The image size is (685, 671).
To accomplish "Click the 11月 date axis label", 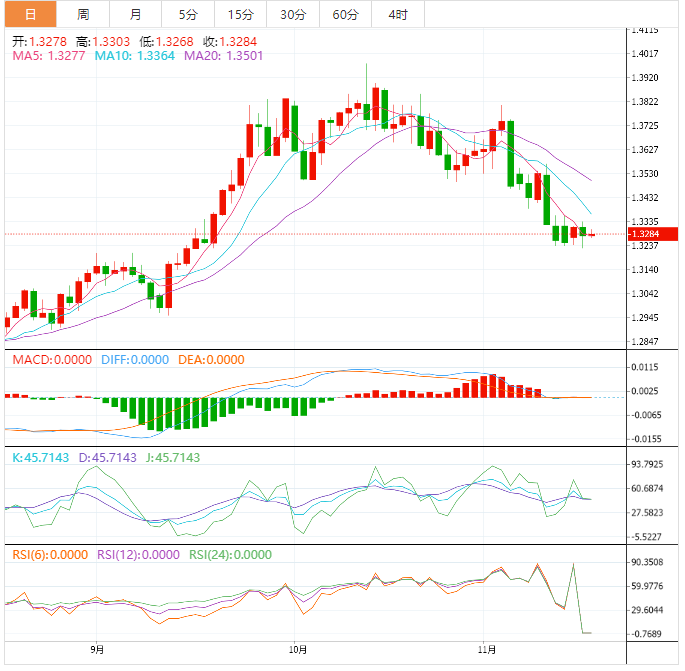I will point(487,650).
